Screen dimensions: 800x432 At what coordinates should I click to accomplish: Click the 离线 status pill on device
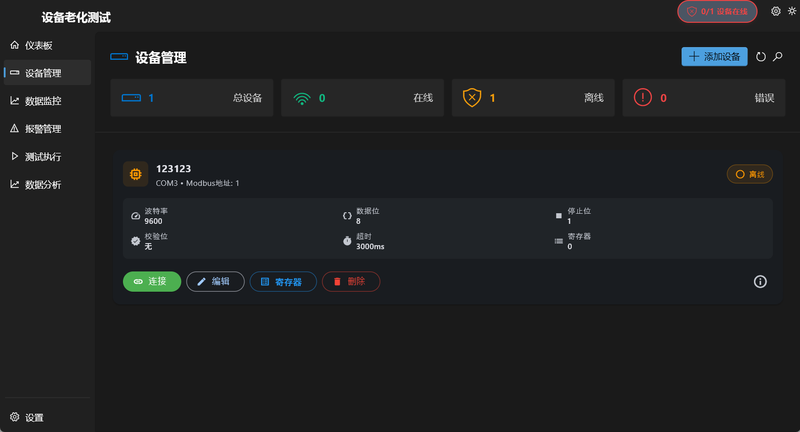750,174
